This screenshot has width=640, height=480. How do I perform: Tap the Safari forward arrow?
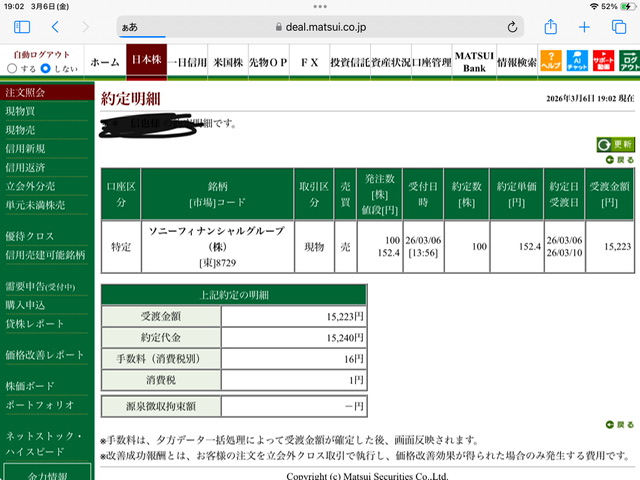86,27
